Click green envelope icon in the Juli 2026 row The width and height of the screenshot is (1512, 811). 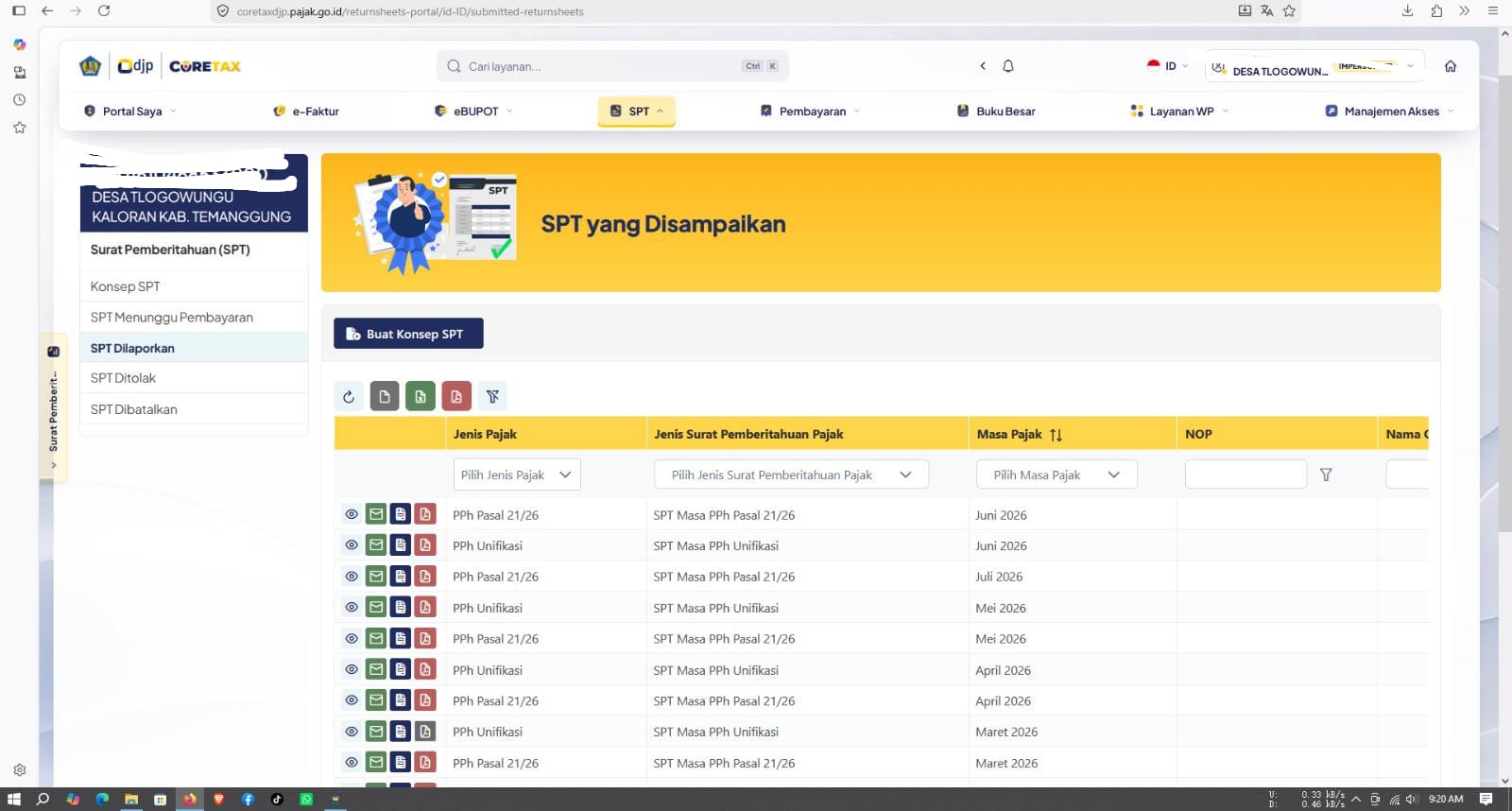376,577
